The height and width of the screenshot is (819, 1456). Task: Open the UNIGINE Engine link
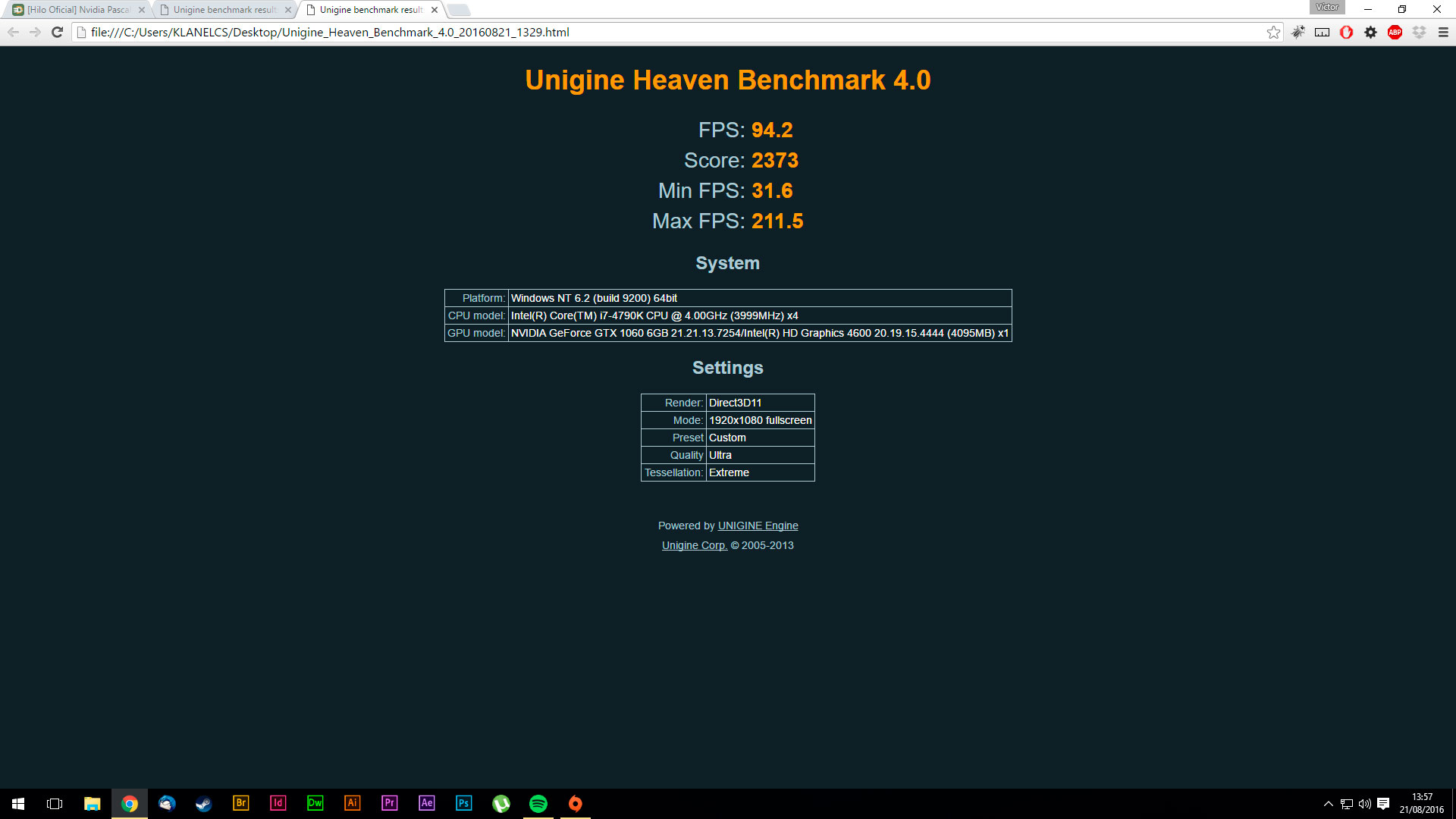pos(758,526)
